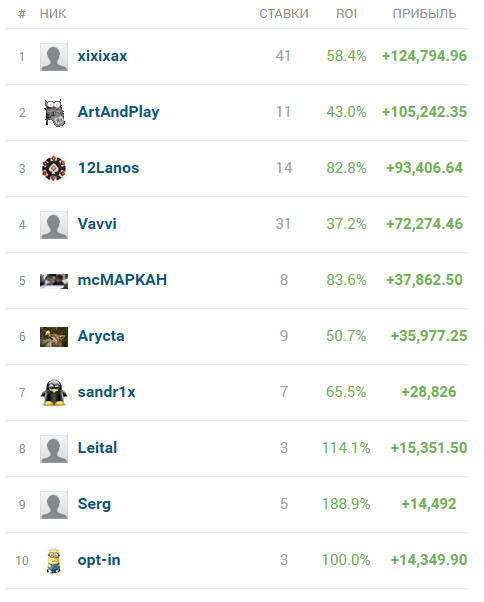
Task: Open the 12Lanos nickname link
Action: [108, 168]
